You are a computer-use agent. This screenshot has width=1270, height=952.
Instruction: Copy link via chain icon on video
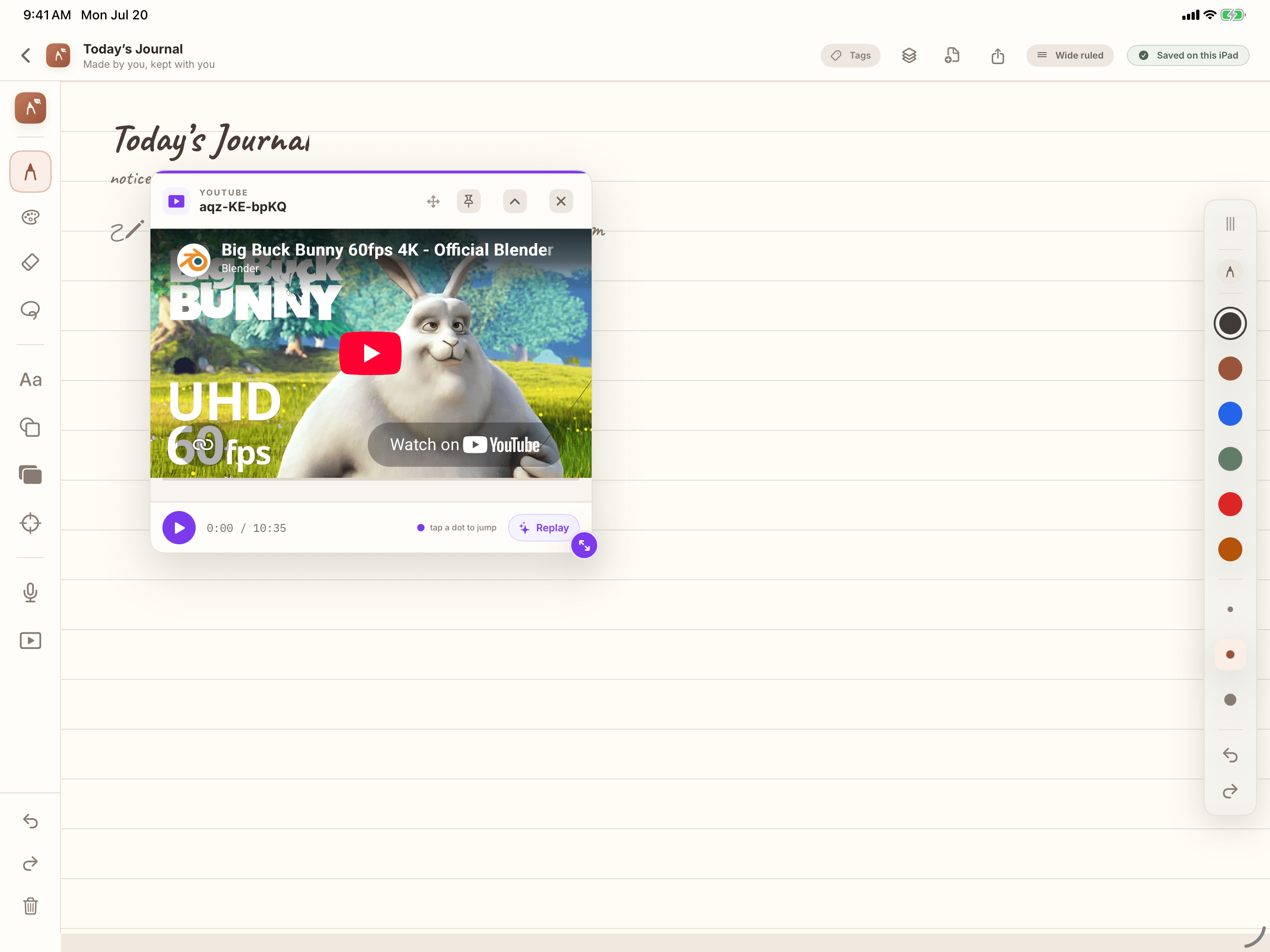click(x=203, y=444)
